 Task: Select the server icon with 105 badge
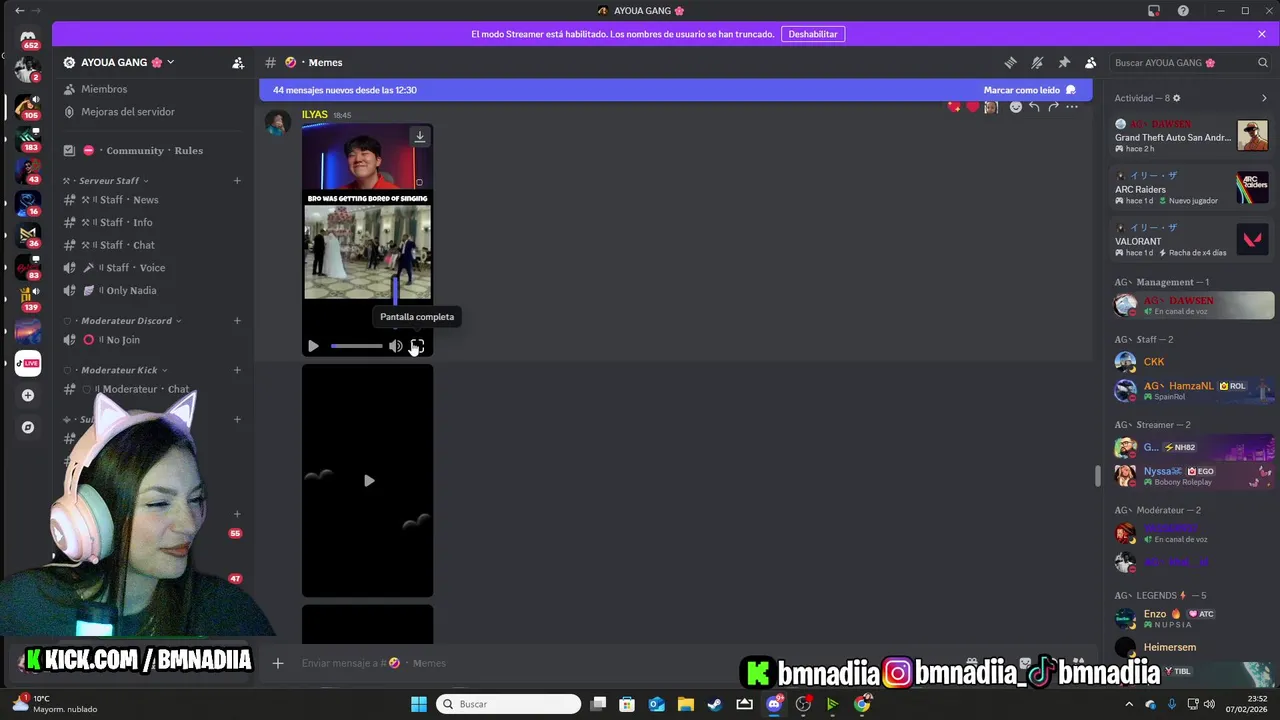28,106
